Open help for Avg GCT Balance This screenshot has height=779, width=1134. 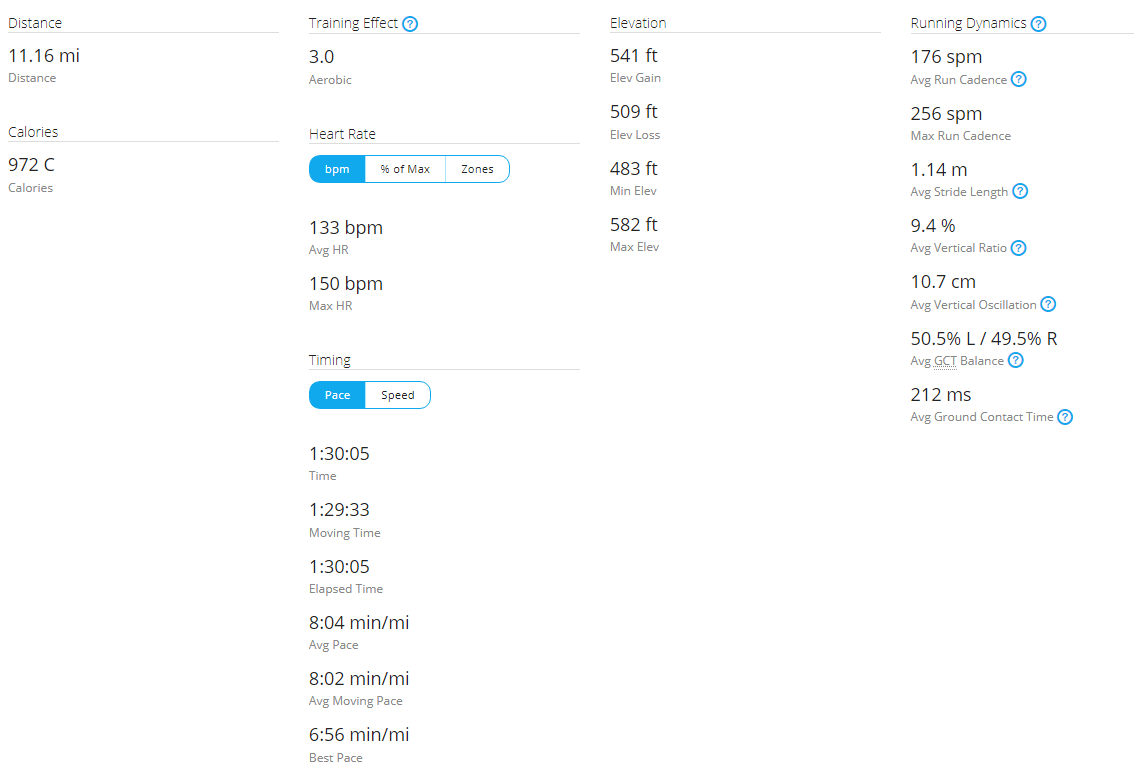[x=1015, y=361]
